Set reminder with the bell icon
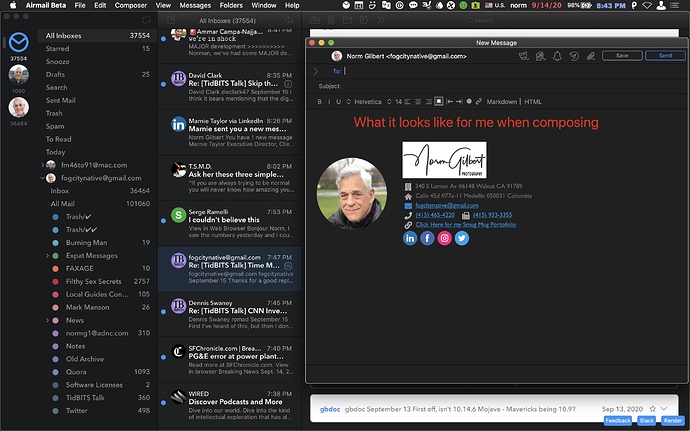The image size is (690, 431). 557,56
